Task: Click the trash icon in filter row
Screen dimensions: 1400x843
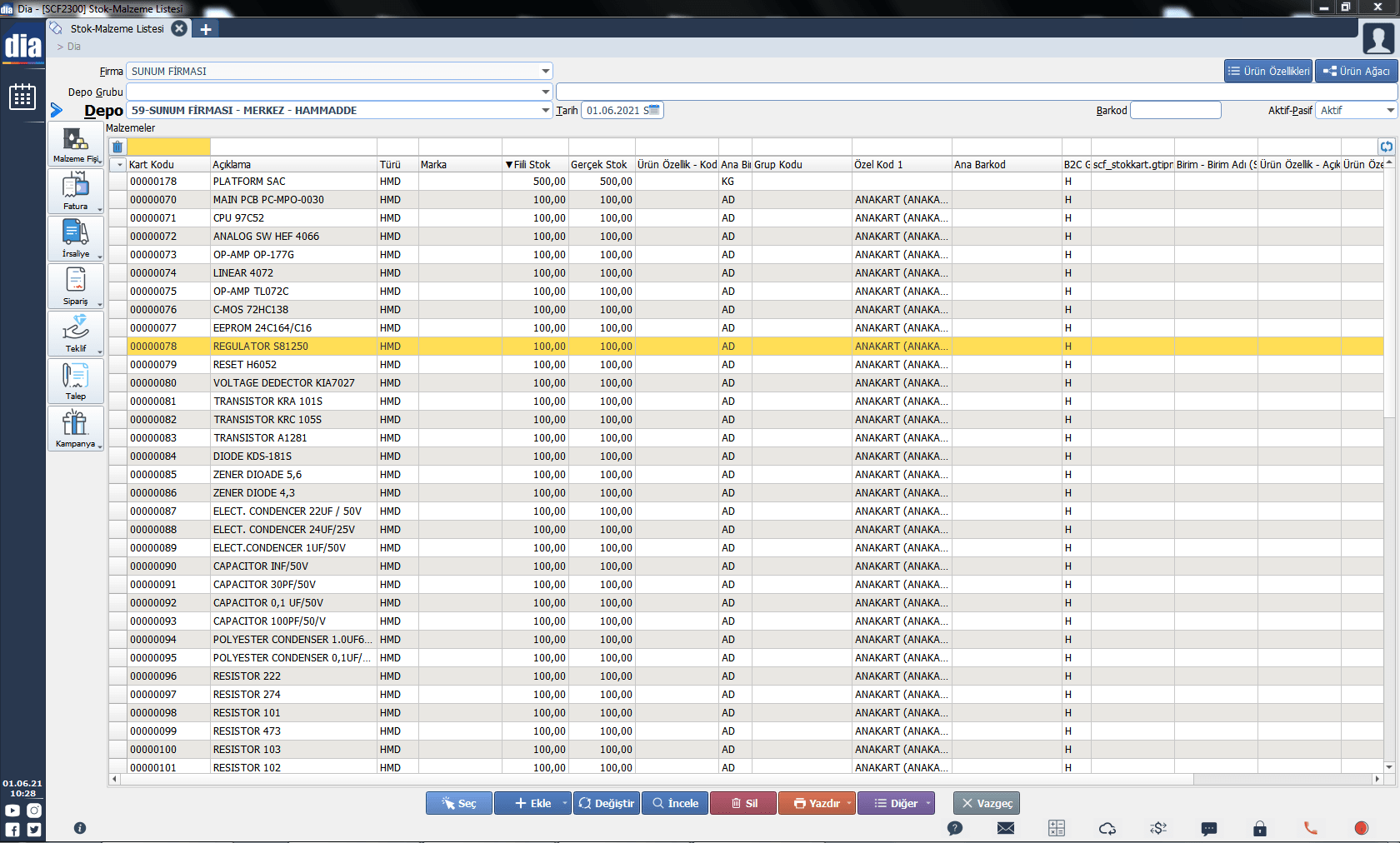Action: point(117,147)
